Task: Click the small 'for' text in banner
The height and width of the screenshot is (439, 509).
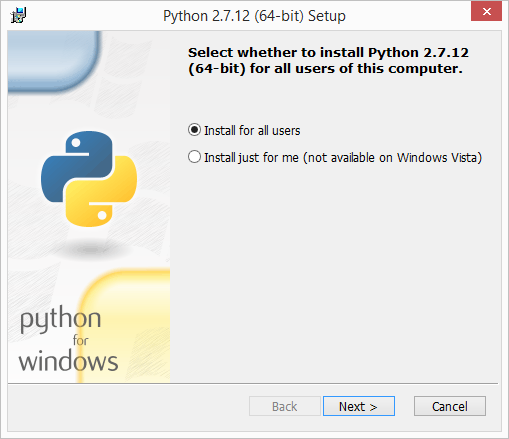Action: (80, 340)
